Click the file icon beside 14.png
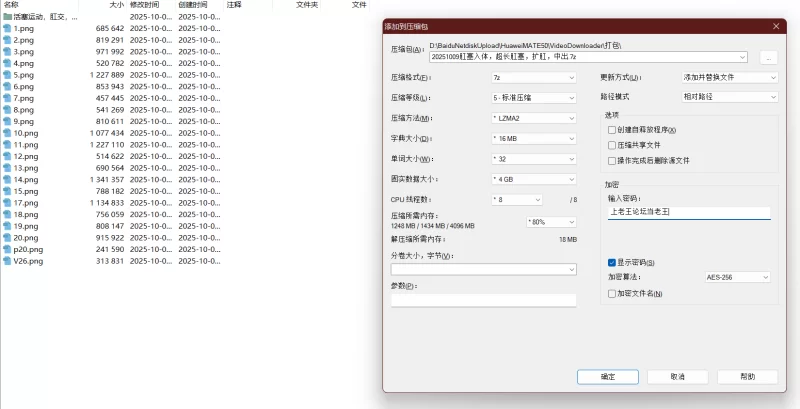Image resolution: width=800 pixels, height=409 pixels. click(7, 180)
